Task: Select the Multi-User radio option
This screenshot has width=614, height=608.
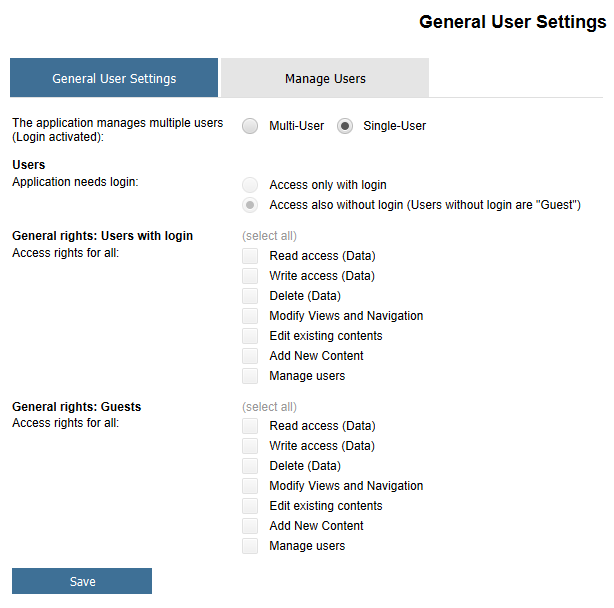Action: click(x=250, y=126)
